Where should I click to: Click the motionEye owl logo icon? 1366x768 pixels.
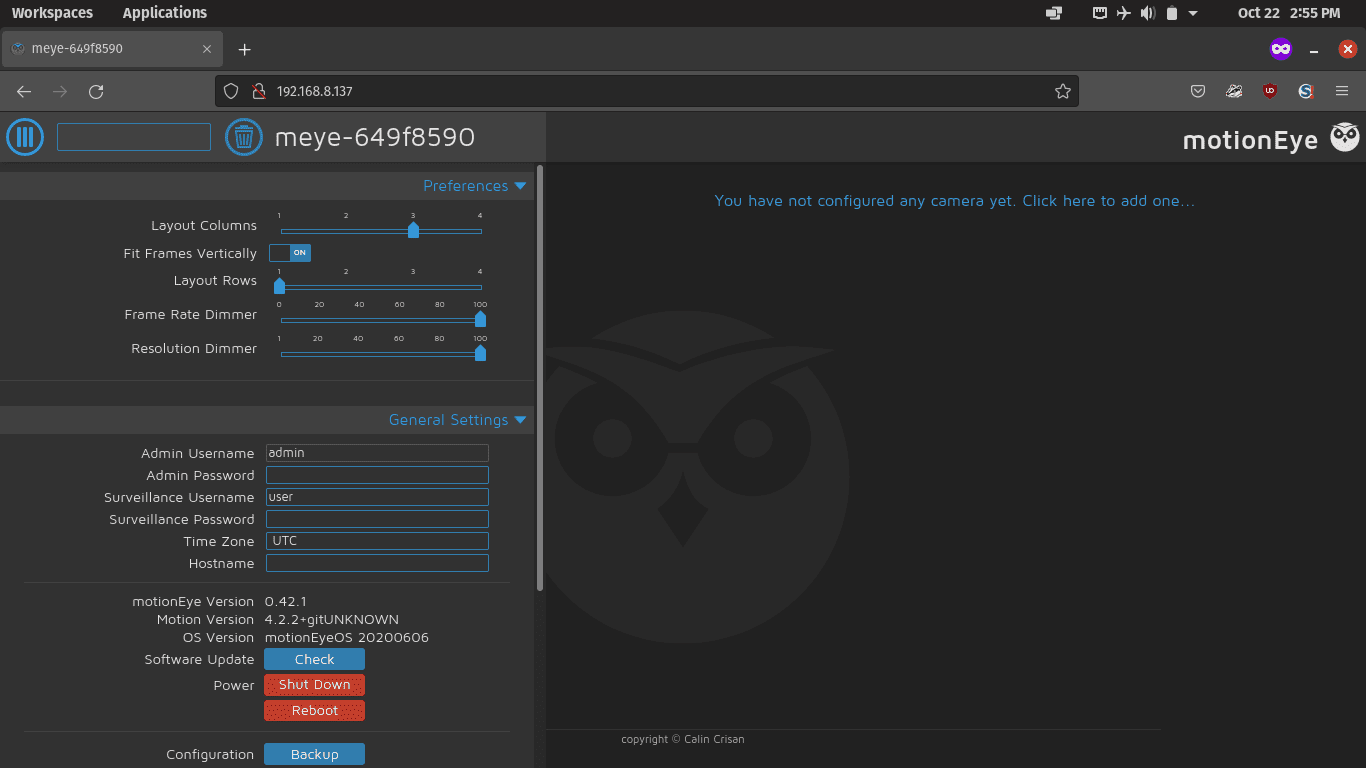click(x=1345, y=138)
